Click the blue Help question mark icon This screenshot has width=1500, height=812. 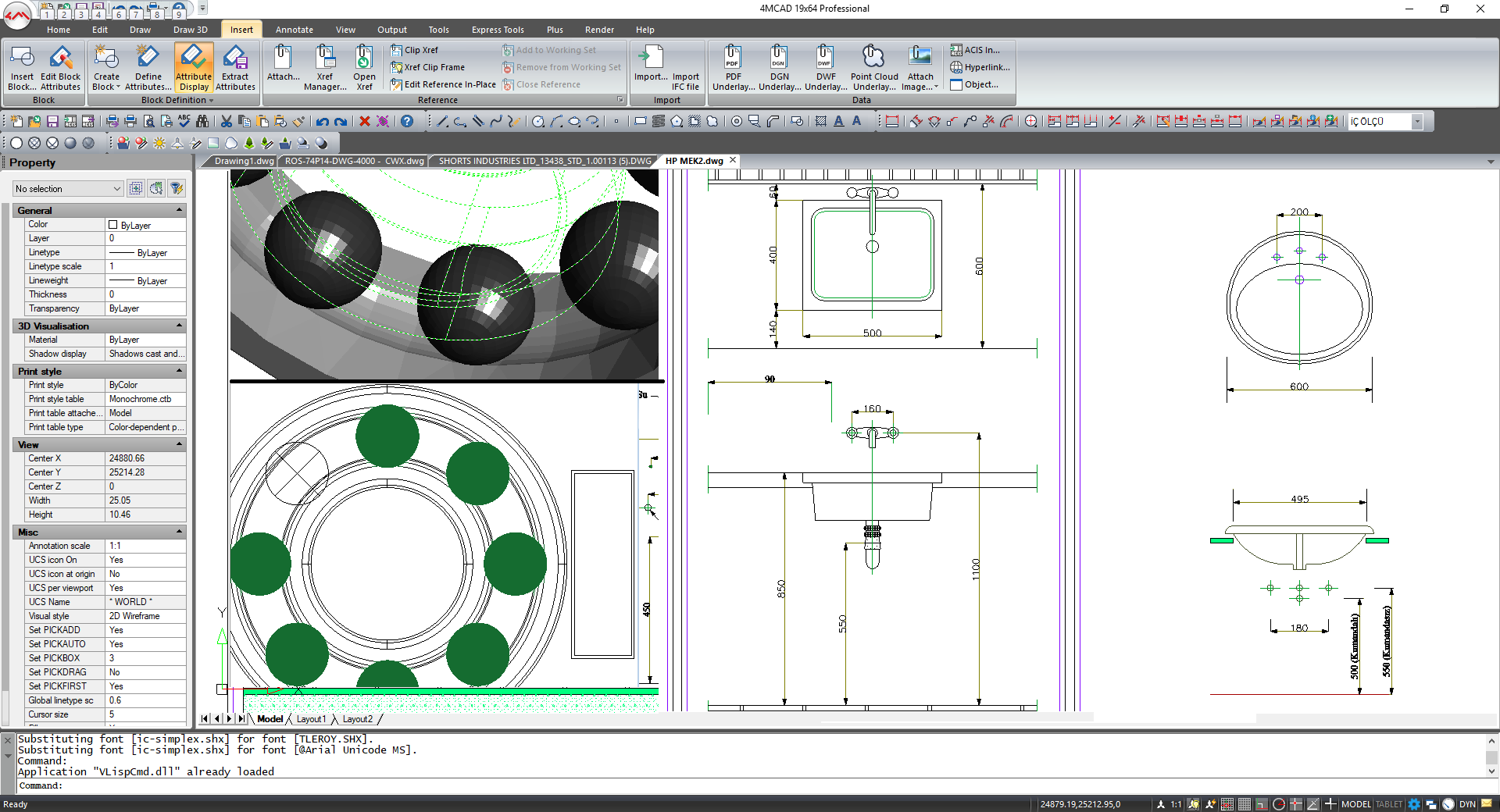(x=407, y=122)
